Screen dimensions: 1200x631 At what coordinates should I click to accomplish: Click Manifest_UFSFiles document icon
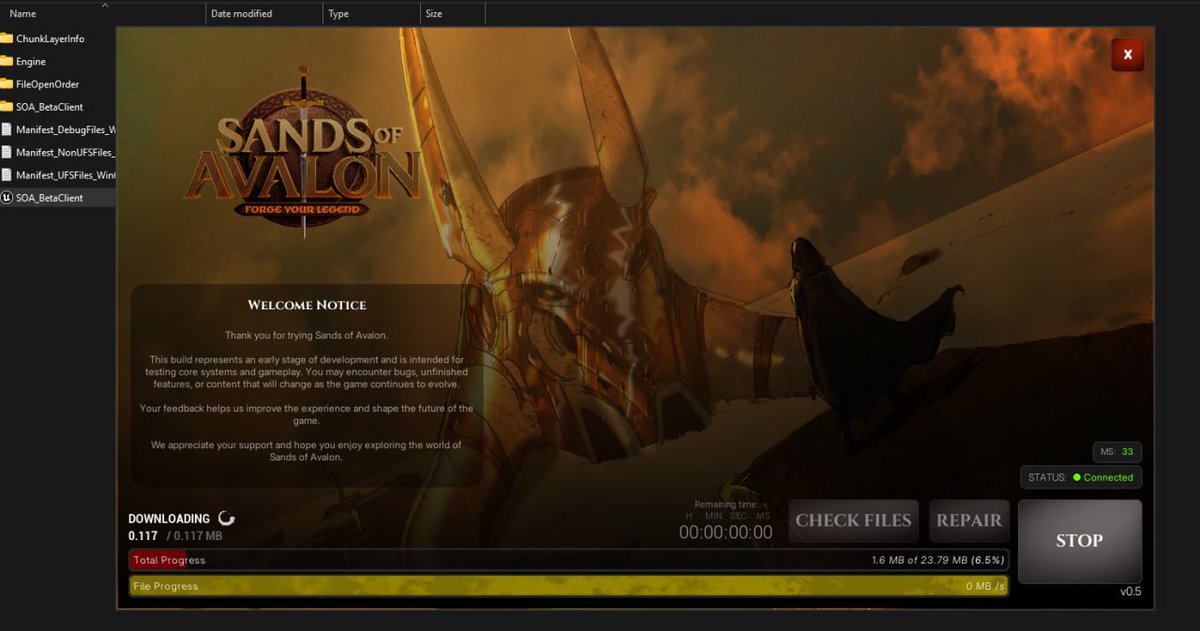click(x=6, y=175)
